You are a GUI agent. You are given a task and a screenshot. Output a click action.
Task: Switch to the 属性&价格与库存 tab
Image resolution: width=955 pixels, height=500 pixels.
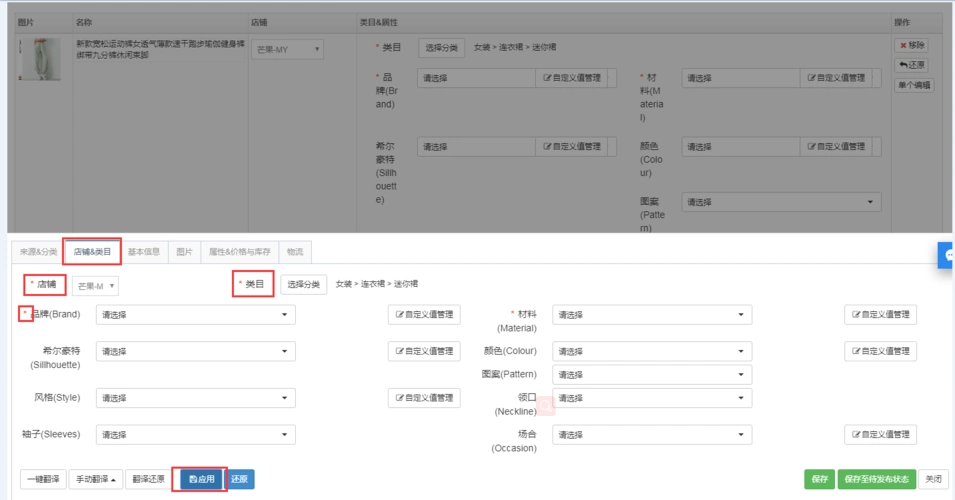[x=239, y=252]
